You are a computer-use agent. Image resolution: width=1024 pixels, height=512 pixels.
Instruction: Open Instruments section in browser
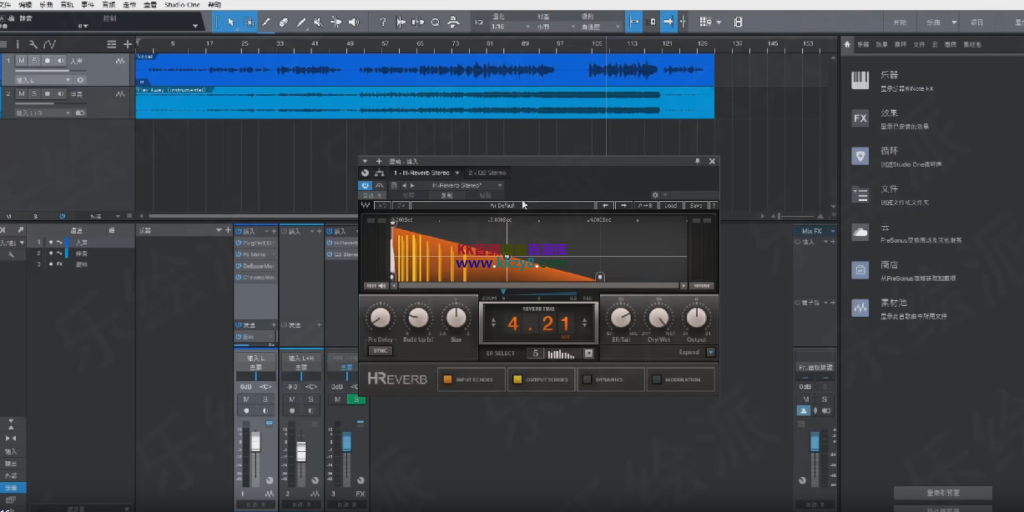tap(860, 80)
